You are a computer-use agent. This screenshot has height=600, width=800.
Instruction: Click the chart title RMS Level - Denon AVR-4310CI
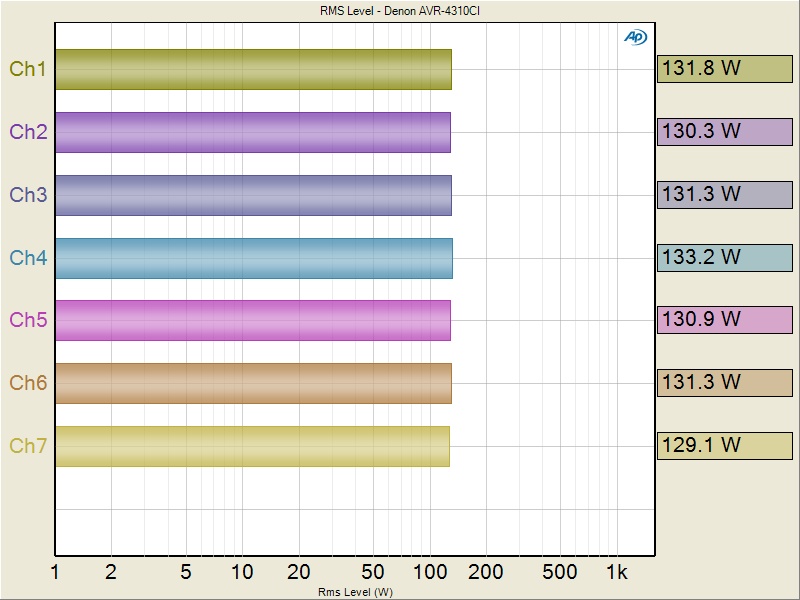click(x=400, y=10)
